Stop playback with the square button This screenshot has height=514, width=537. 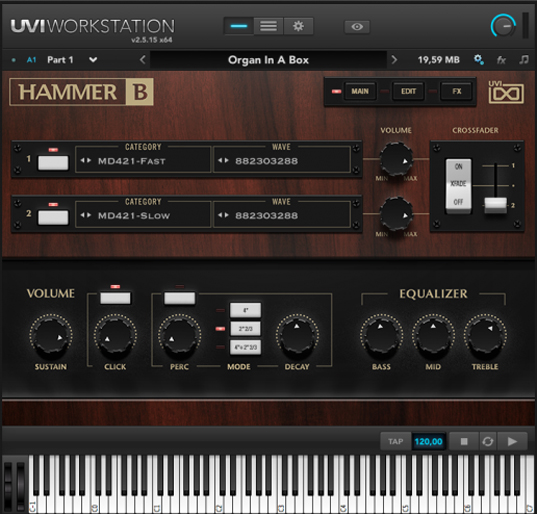[464, 441]
